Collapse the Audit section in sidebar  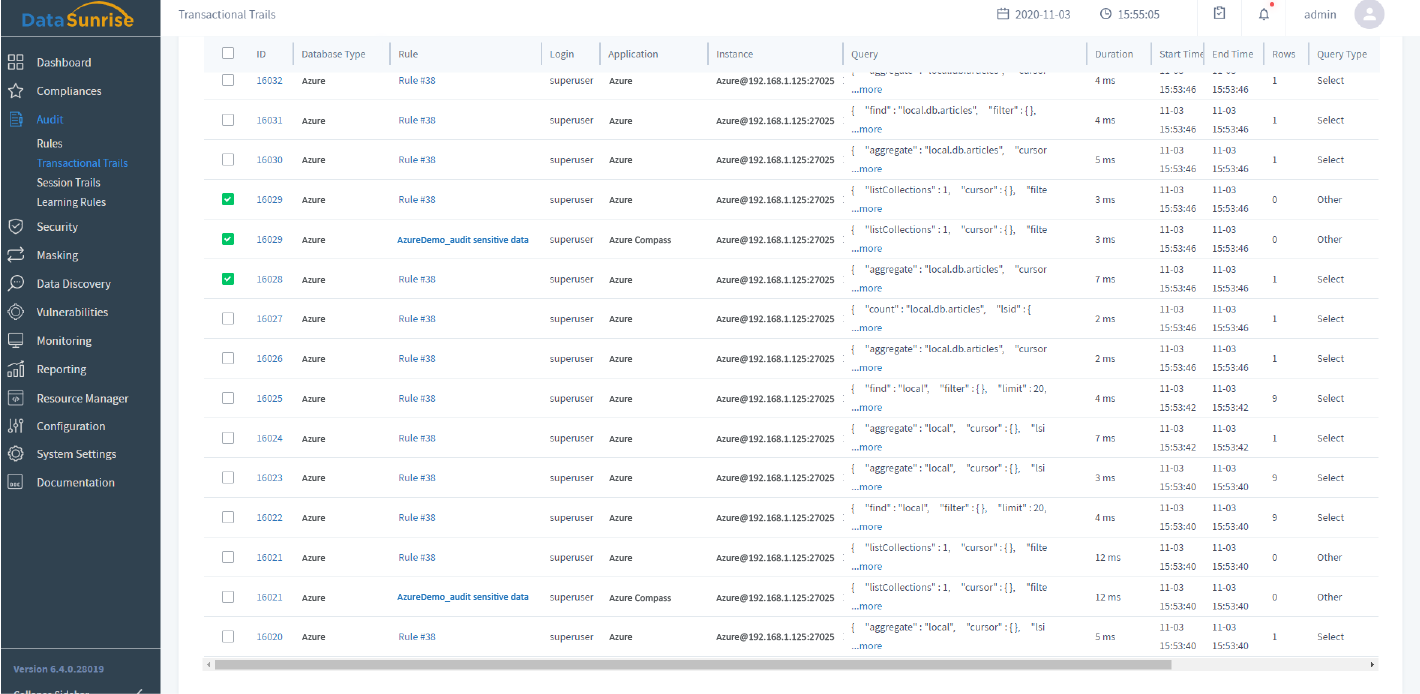(50, 119)
